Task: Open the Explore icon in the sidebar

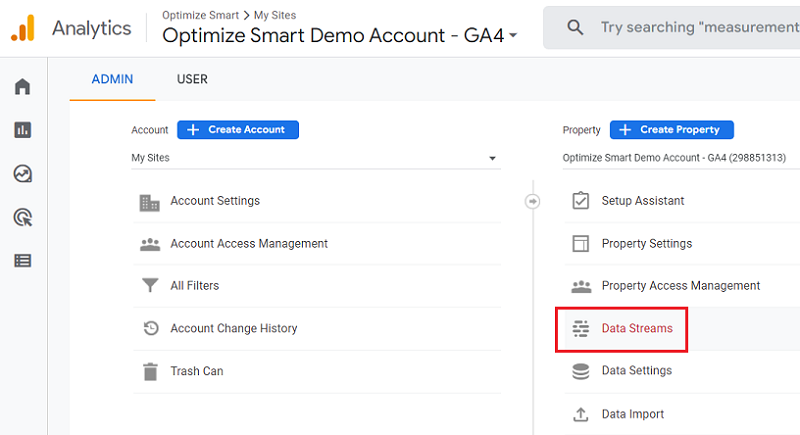Action: (22, 174)
